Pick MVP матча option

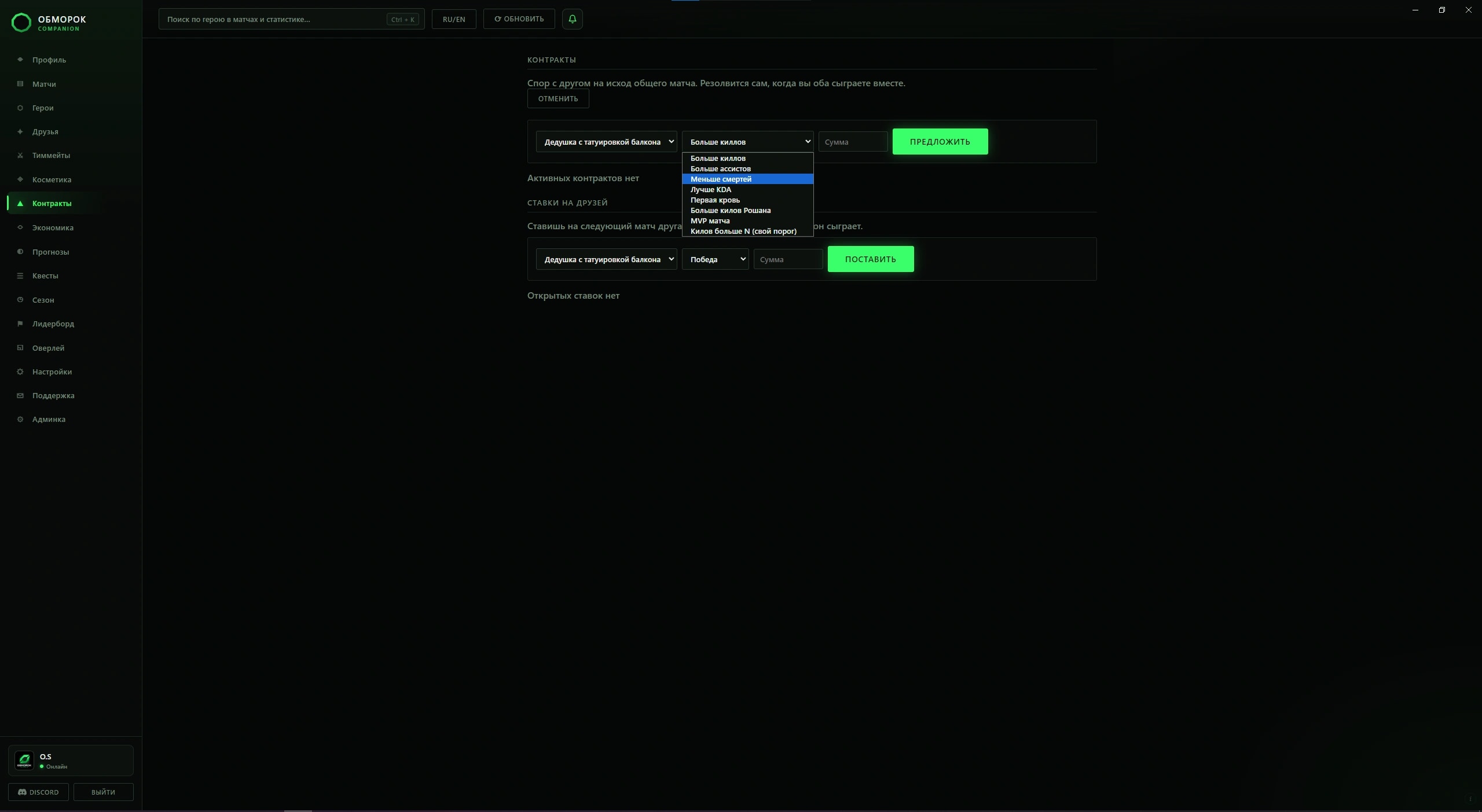pos(747,221)
